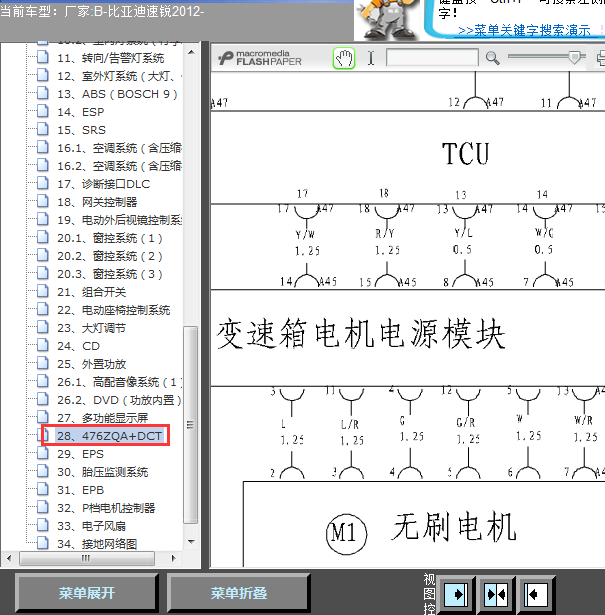Click horizontal scrollbar left arrow in tree panel
Image resolution: width=605 pixels, height=615 pixels.
click(9, 558)
